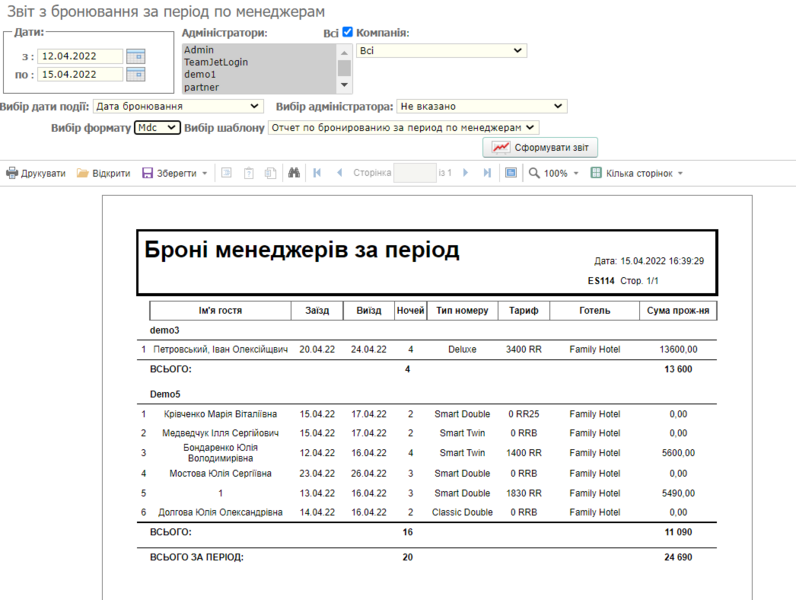The image size is (796, 600).
Task: Click the Відкрити open folder icon
Action: (83, 173)
